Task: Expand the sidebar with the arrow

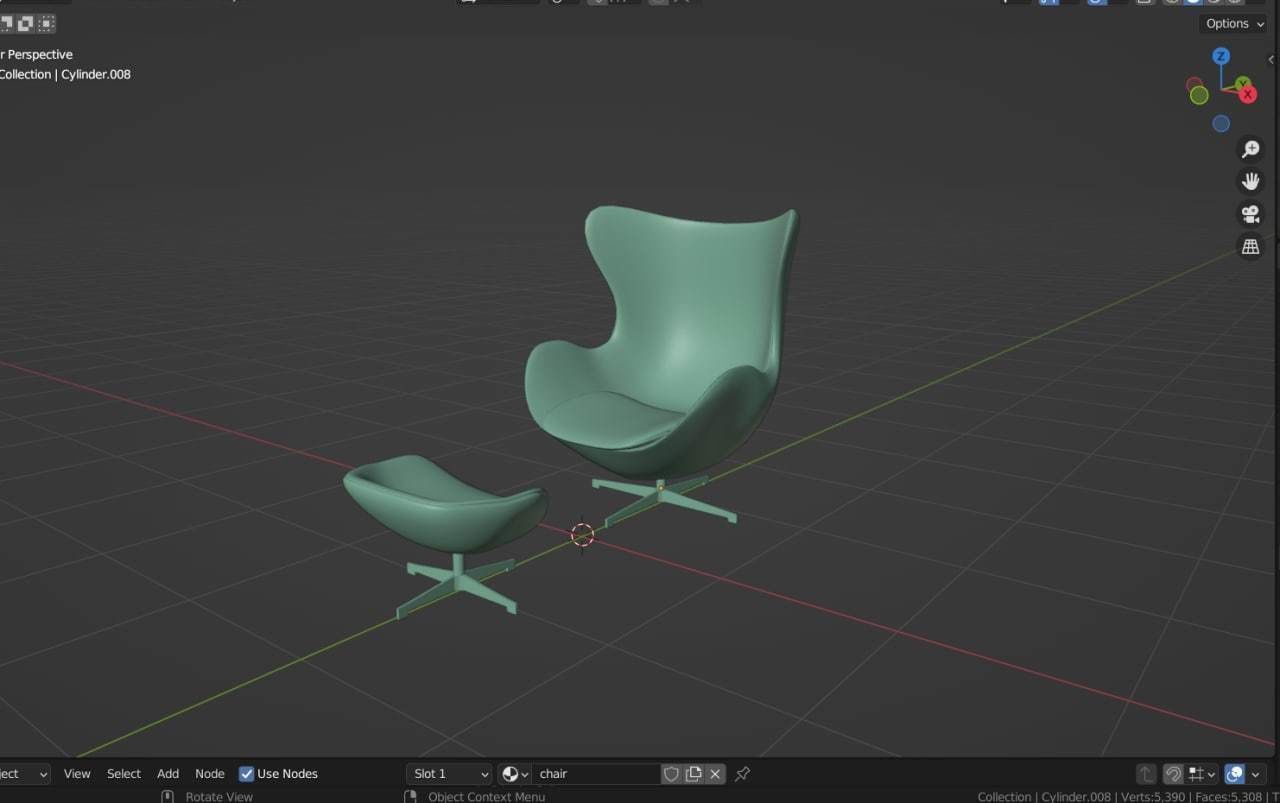Action: tap(1271, 60)
